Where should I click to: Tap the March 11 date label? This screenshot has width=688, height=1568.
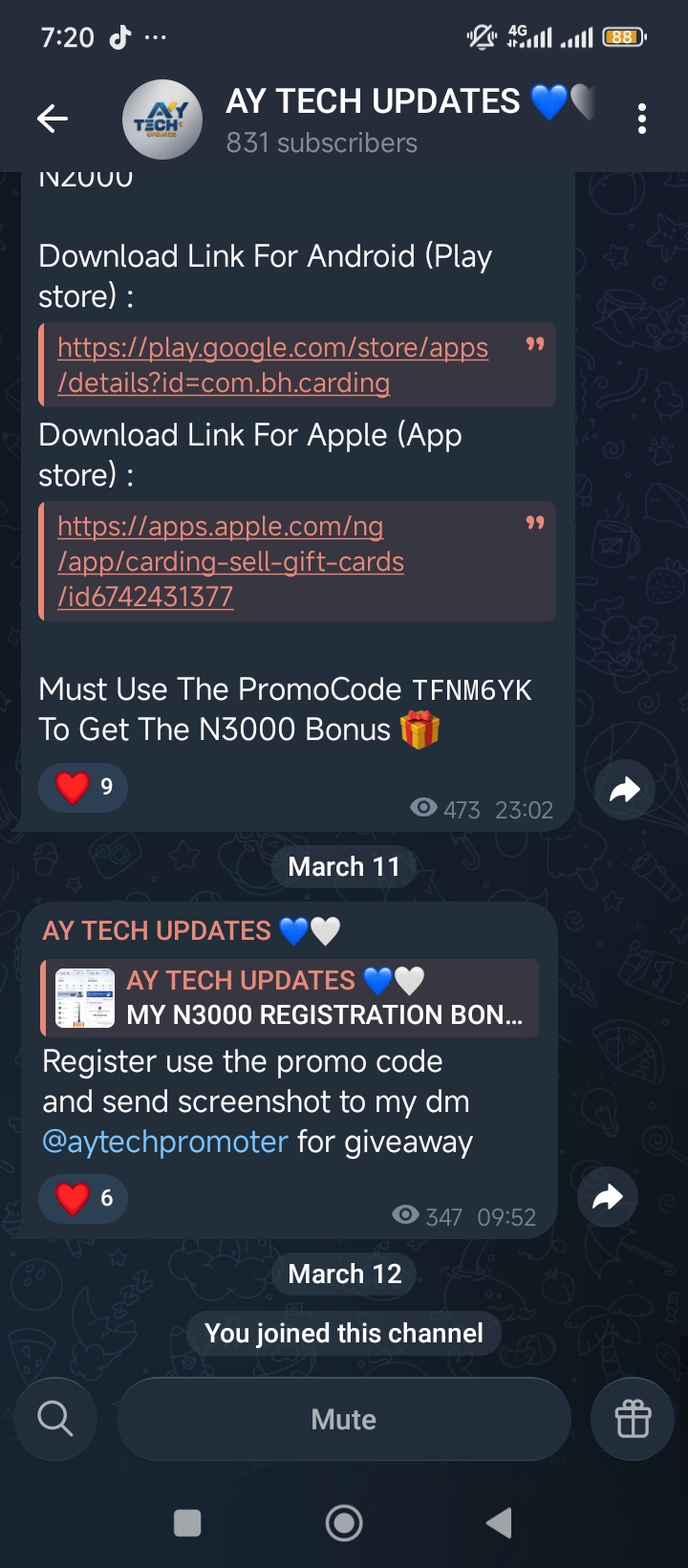point(344,867)
